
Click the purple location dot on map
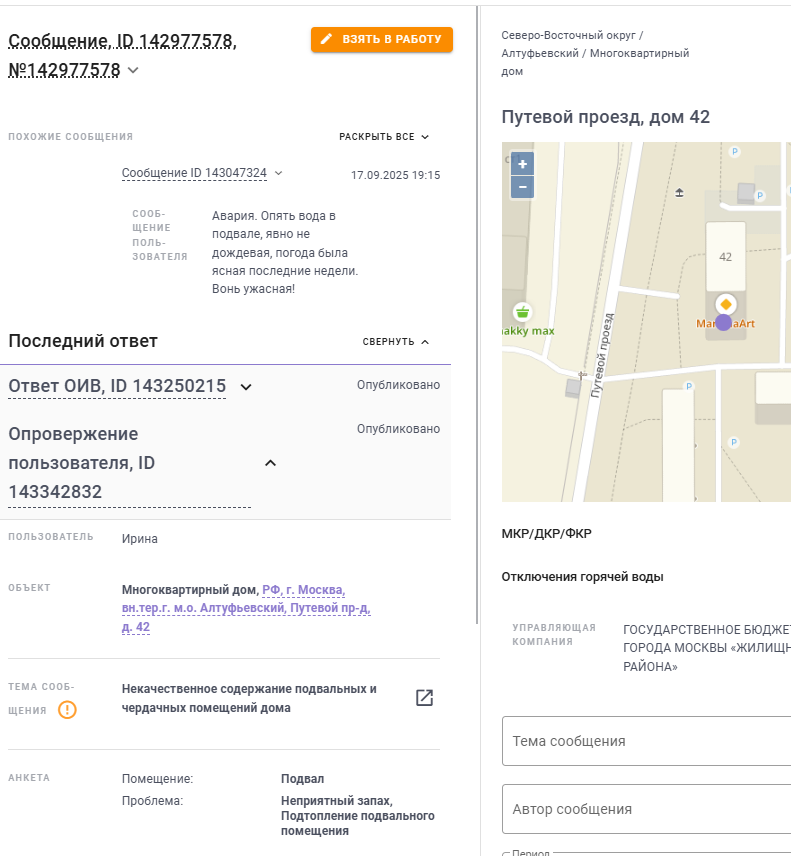pyautogui.click(x=723, y=323)
